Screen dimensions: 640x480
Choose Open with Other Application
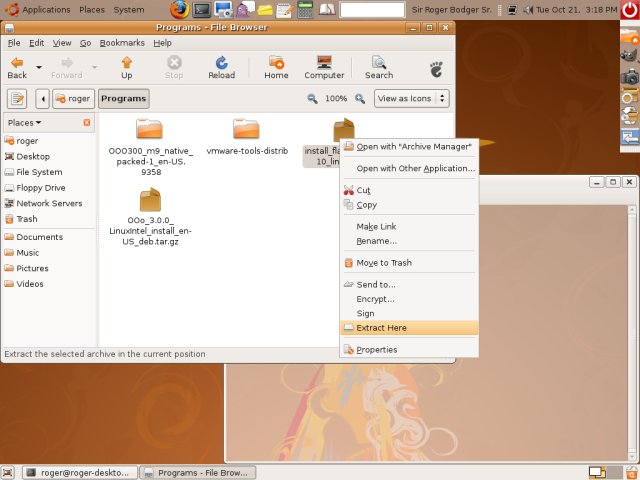click(409, 169)
